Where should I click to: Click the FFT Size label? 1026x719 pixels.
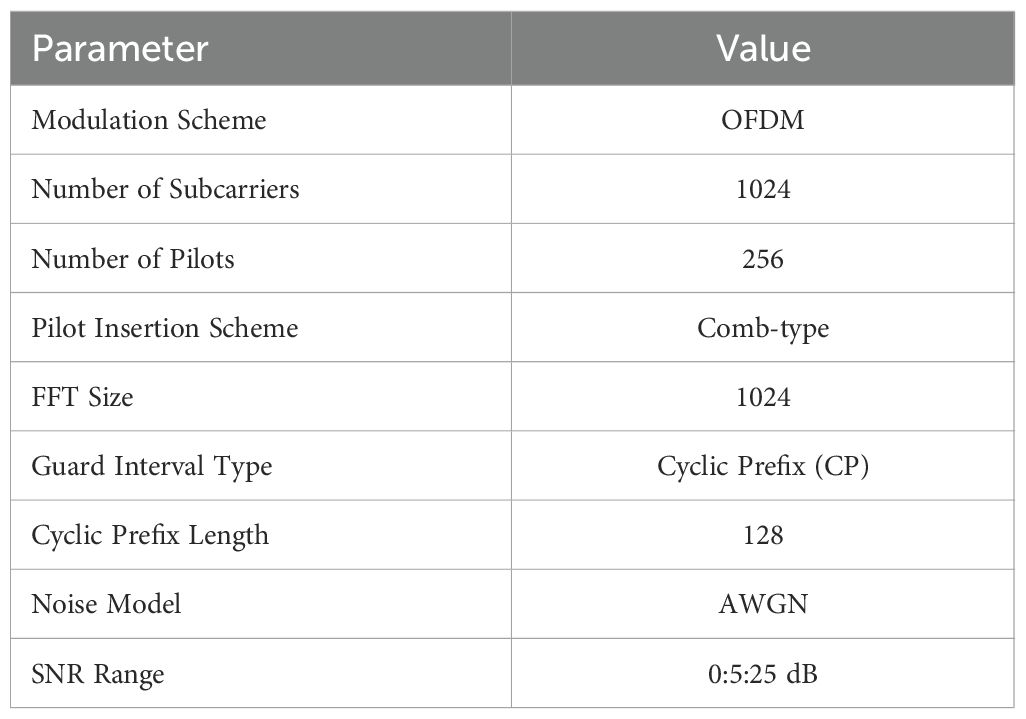82,397
